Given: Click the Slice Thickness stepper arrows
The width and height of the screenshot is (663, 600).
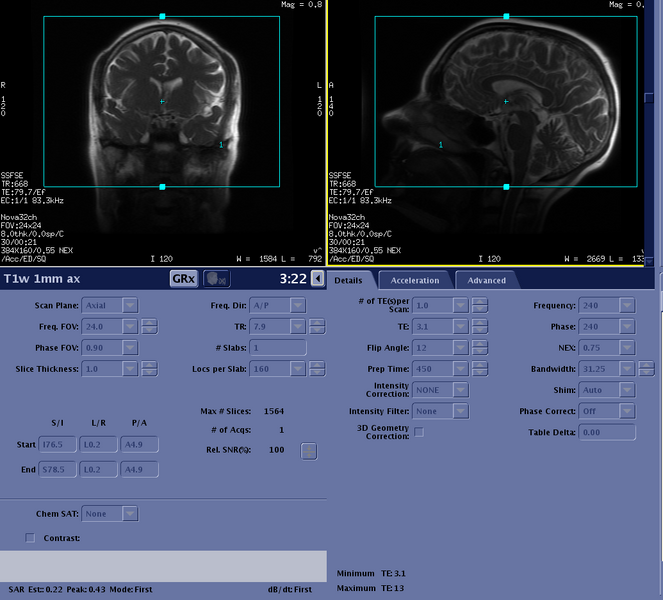Looking at the screenshot, I should [149, 369].
